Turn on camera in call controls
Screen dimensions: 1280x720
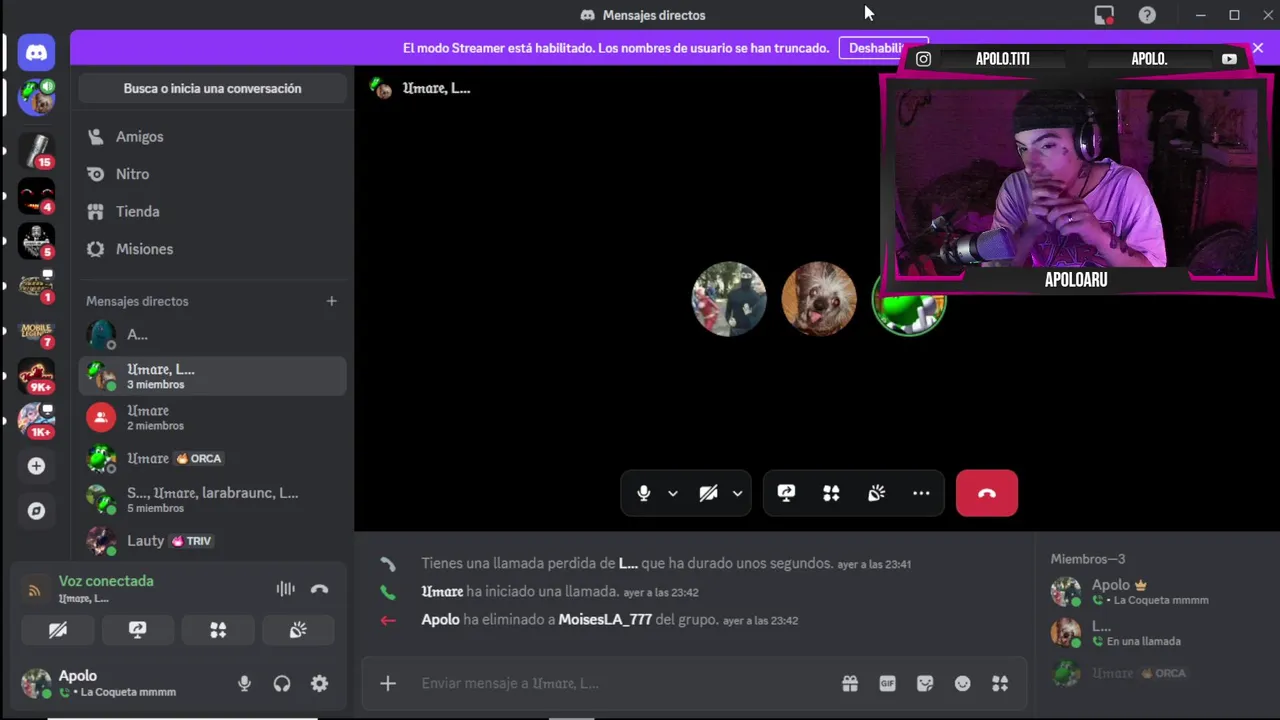tap(708, 493)
